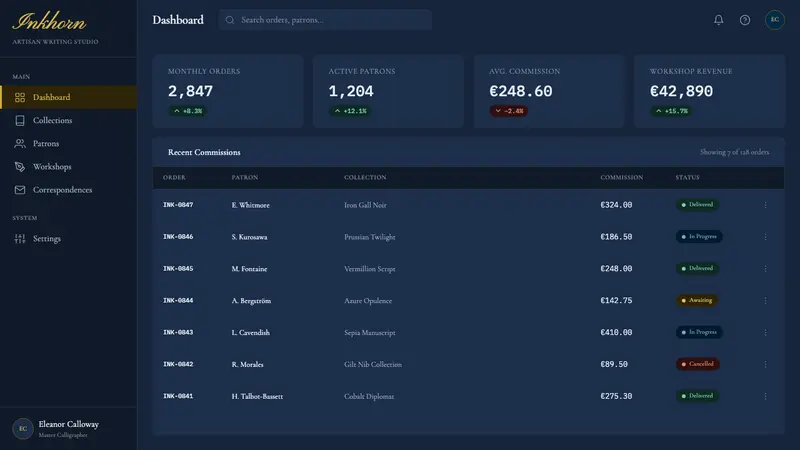Click the Patrons people icon
This screenshot has height=450, width=800.
(x=20, y=143)
